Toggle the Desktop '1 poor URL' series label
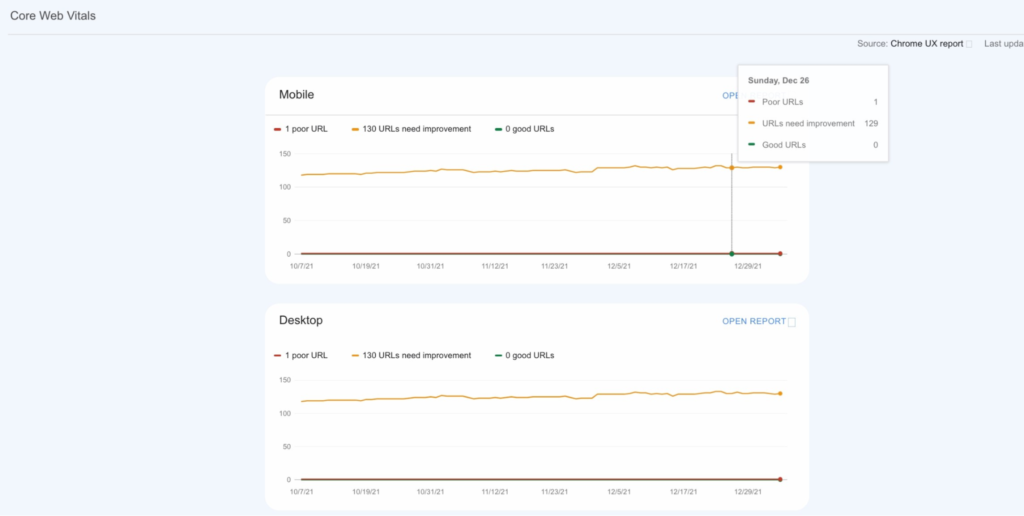1024x516 pixels. (x=306, y=355)
